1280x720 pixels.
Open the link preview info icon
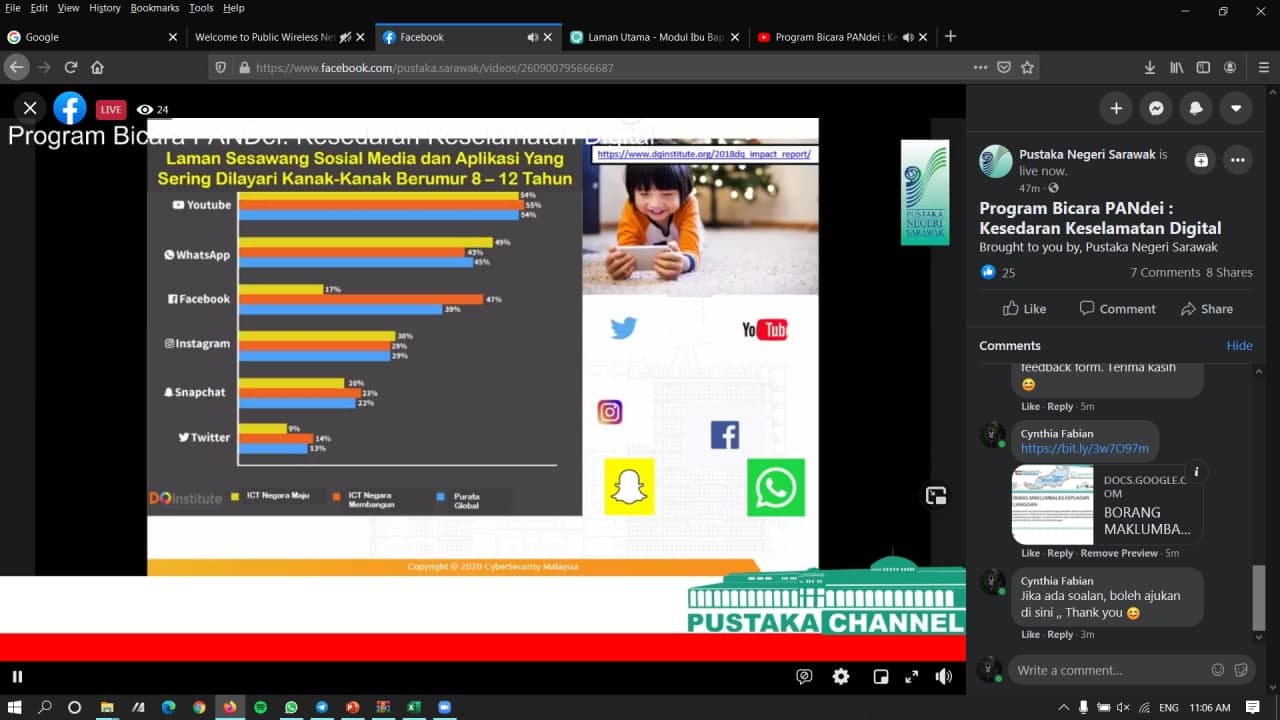pos(1195,472)
